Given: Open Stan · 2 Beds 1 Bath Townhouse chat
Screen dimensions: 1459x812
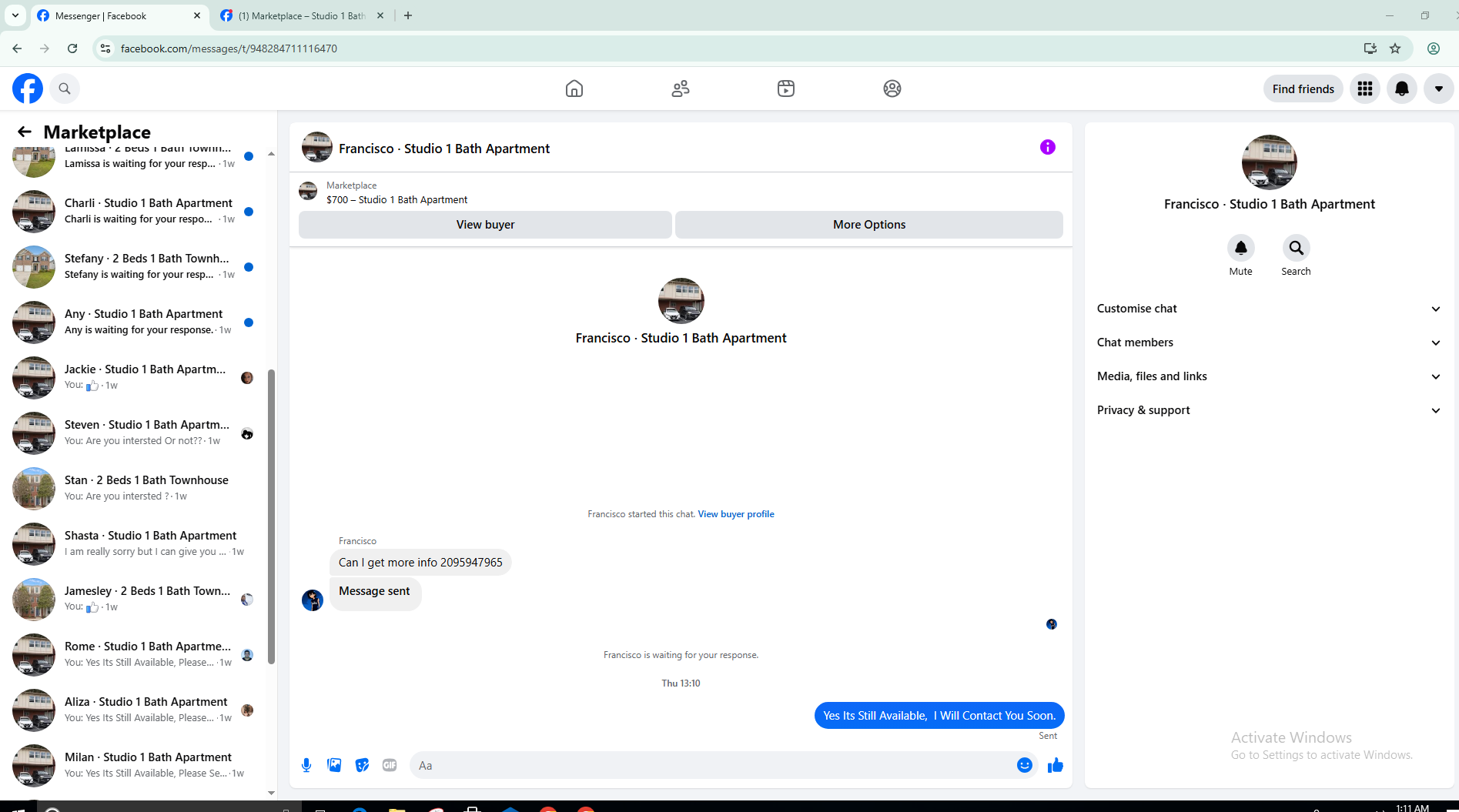Looking at the screenshot, I should 135,488.
